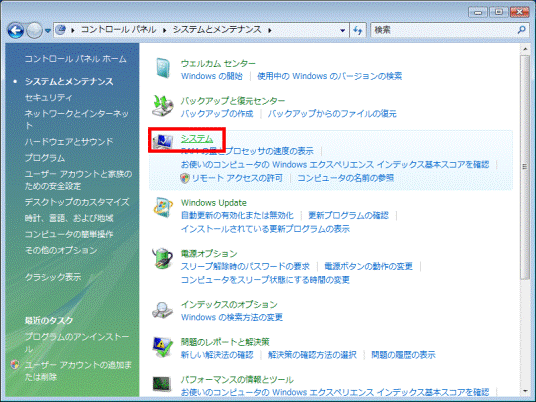Select ハードウェアとサウンド in the sidebar
536x402 pixels.
tap(69, 142)
